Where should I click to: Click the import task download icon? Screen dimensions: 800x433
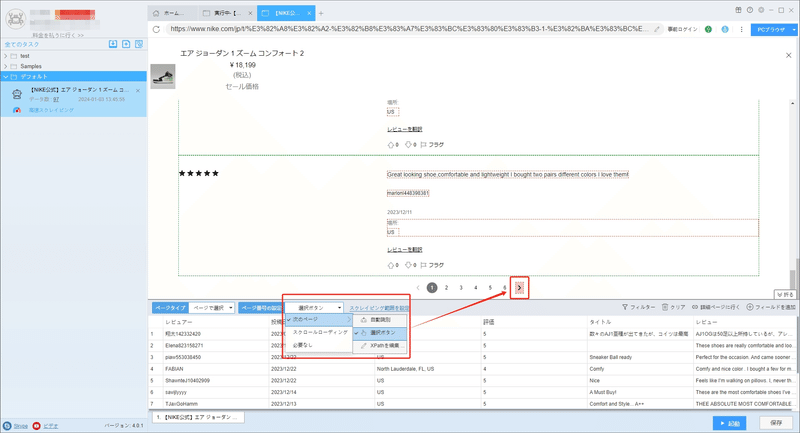(x=113, y=44)
